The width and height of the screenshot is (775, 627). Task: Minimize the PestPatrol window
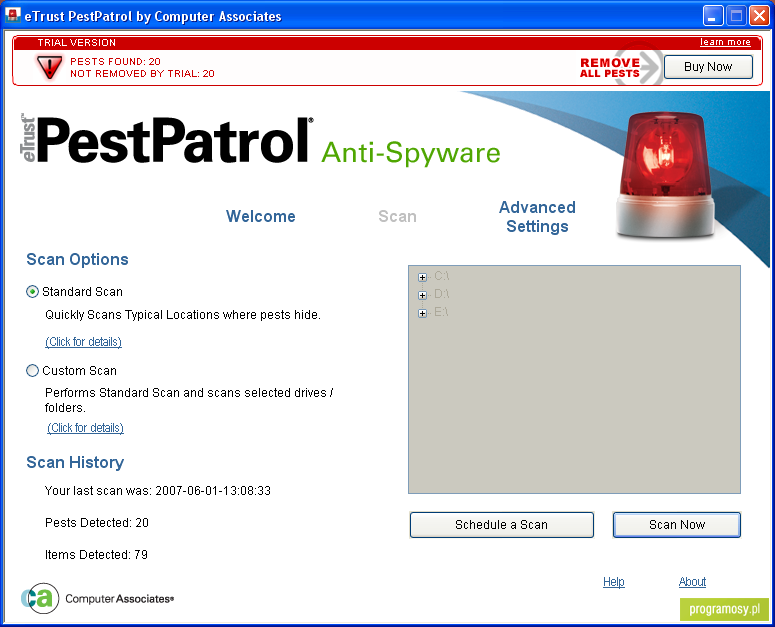(x=713, y=16)
